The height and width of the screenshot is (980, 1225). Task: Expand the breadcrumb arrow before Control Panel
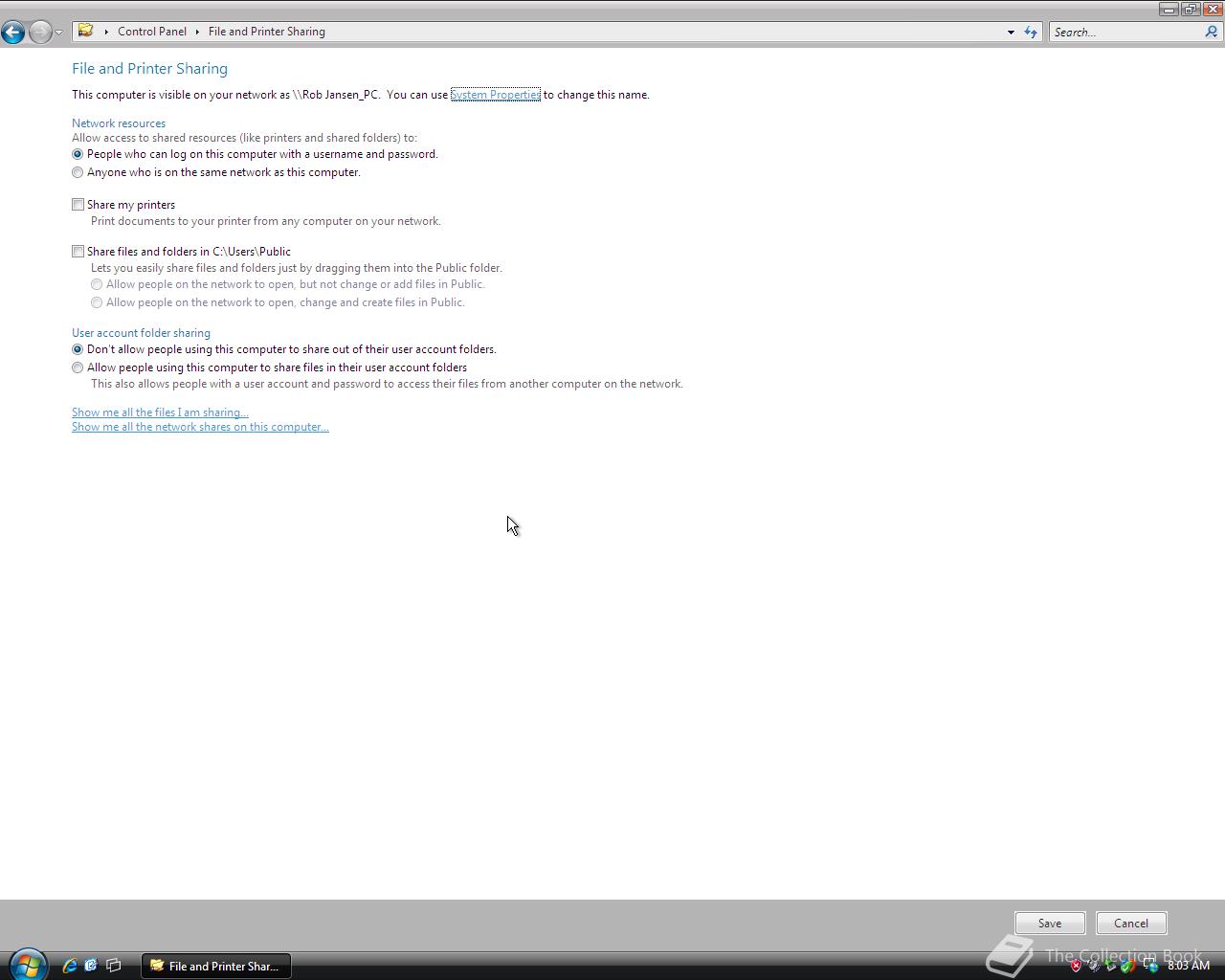106,32
